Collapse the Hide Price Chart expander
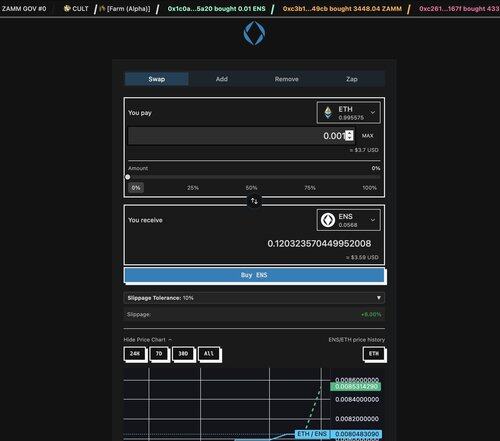The width and height of the screenshot is (500, 441). pyautogui.click(x=148, y=340)
